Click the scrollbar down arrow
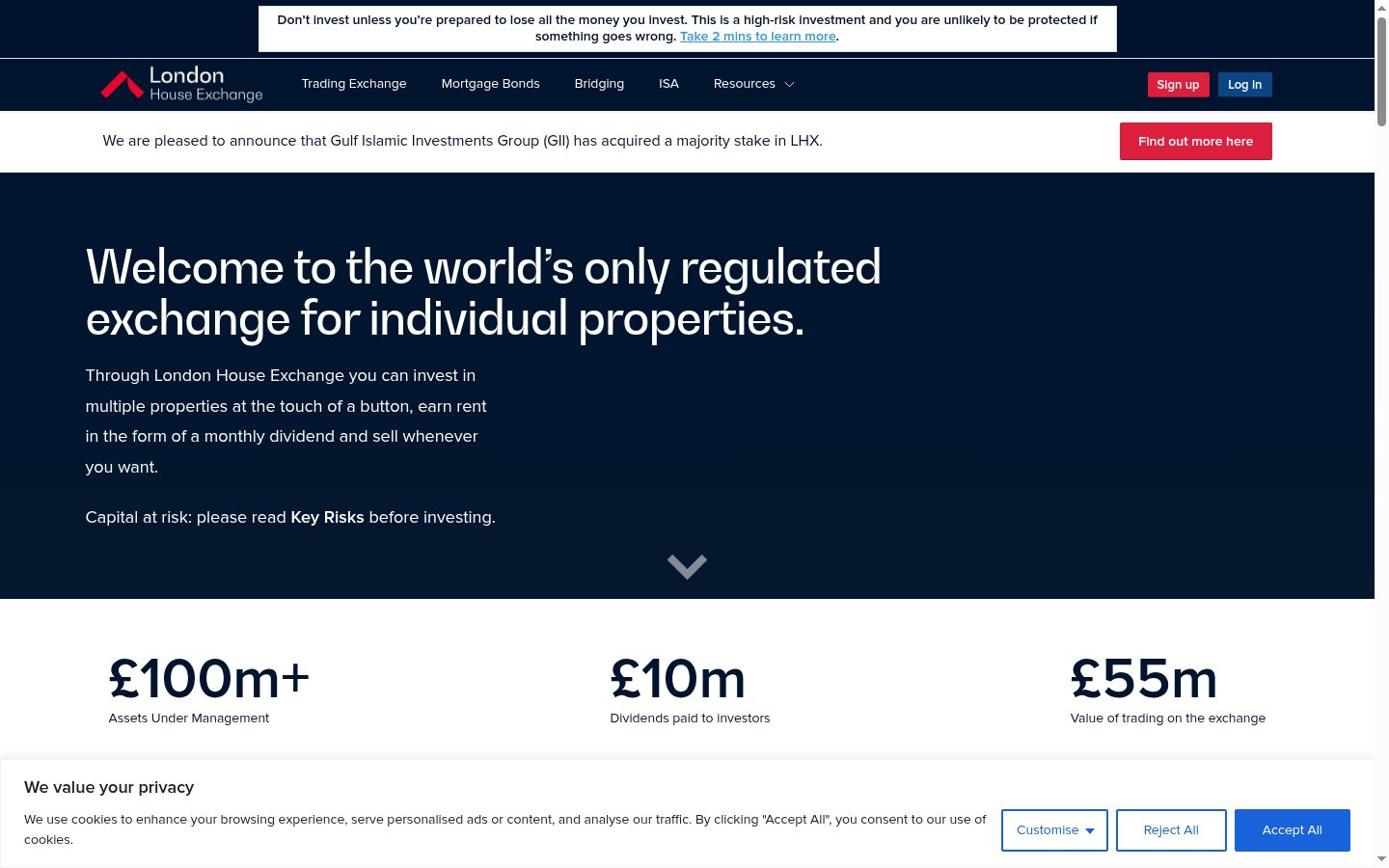This screenshot has width=1389, height=868. 1381,858
